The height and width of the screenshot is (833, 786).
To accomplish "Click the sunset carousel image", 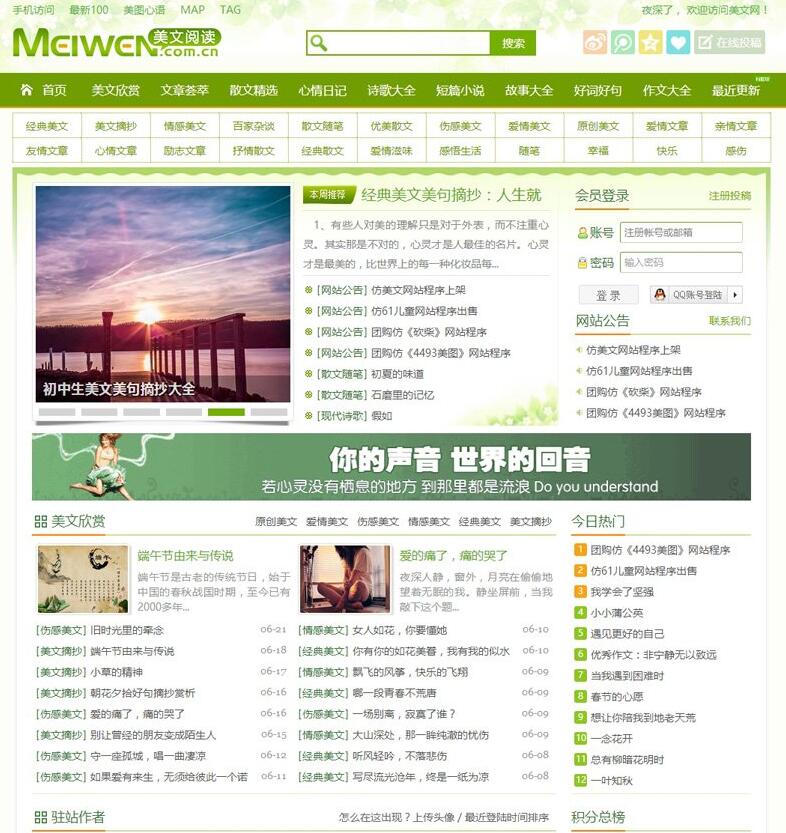I will 163,294.
